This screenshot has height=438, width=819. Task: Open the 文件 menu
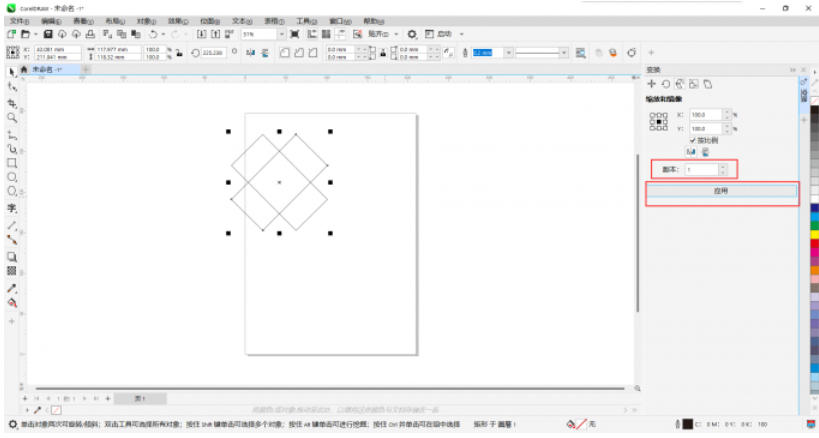pyautogui.click(x=18, y=20)
